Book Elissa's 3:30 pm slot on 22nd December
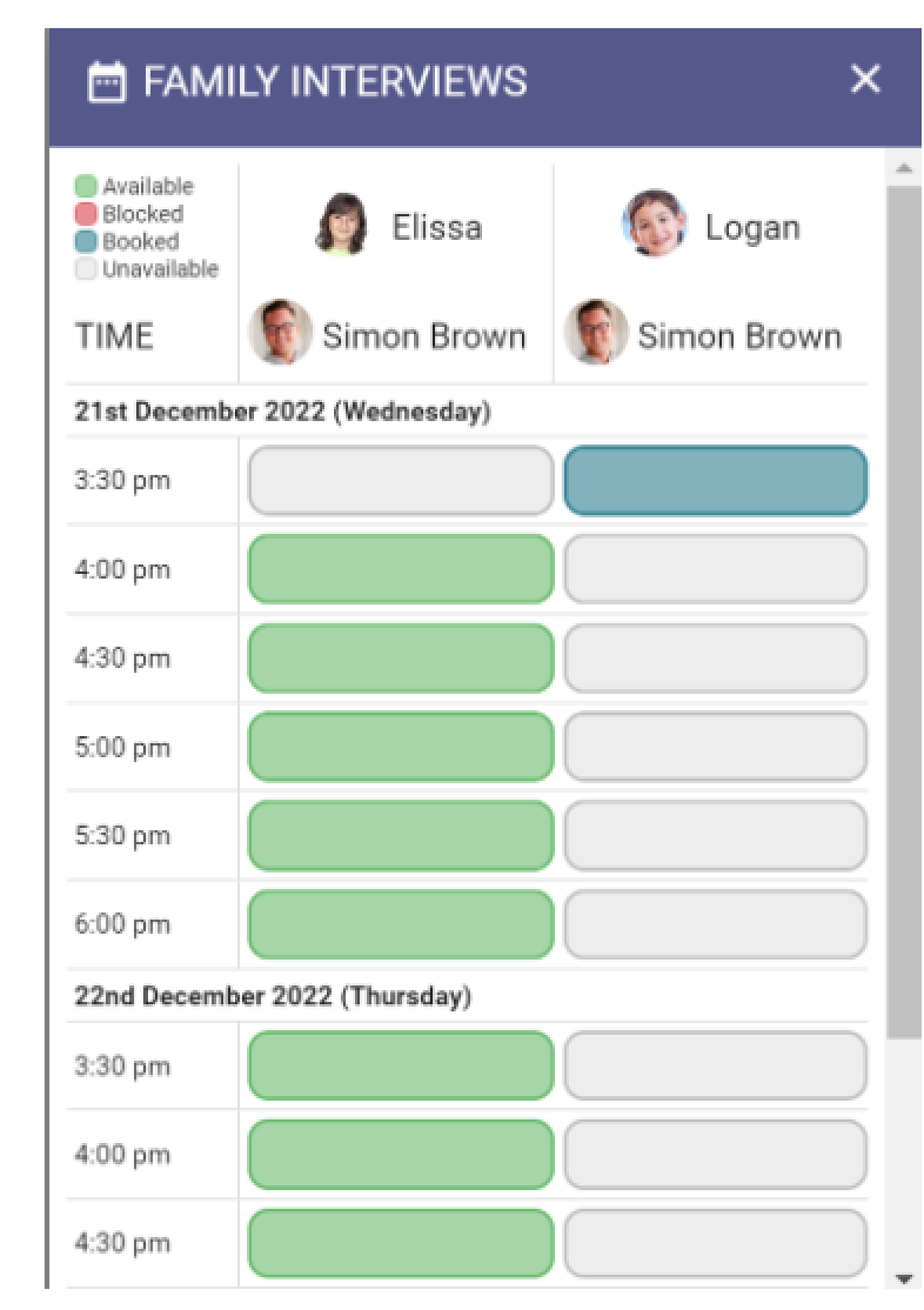 coord(401,1066)
